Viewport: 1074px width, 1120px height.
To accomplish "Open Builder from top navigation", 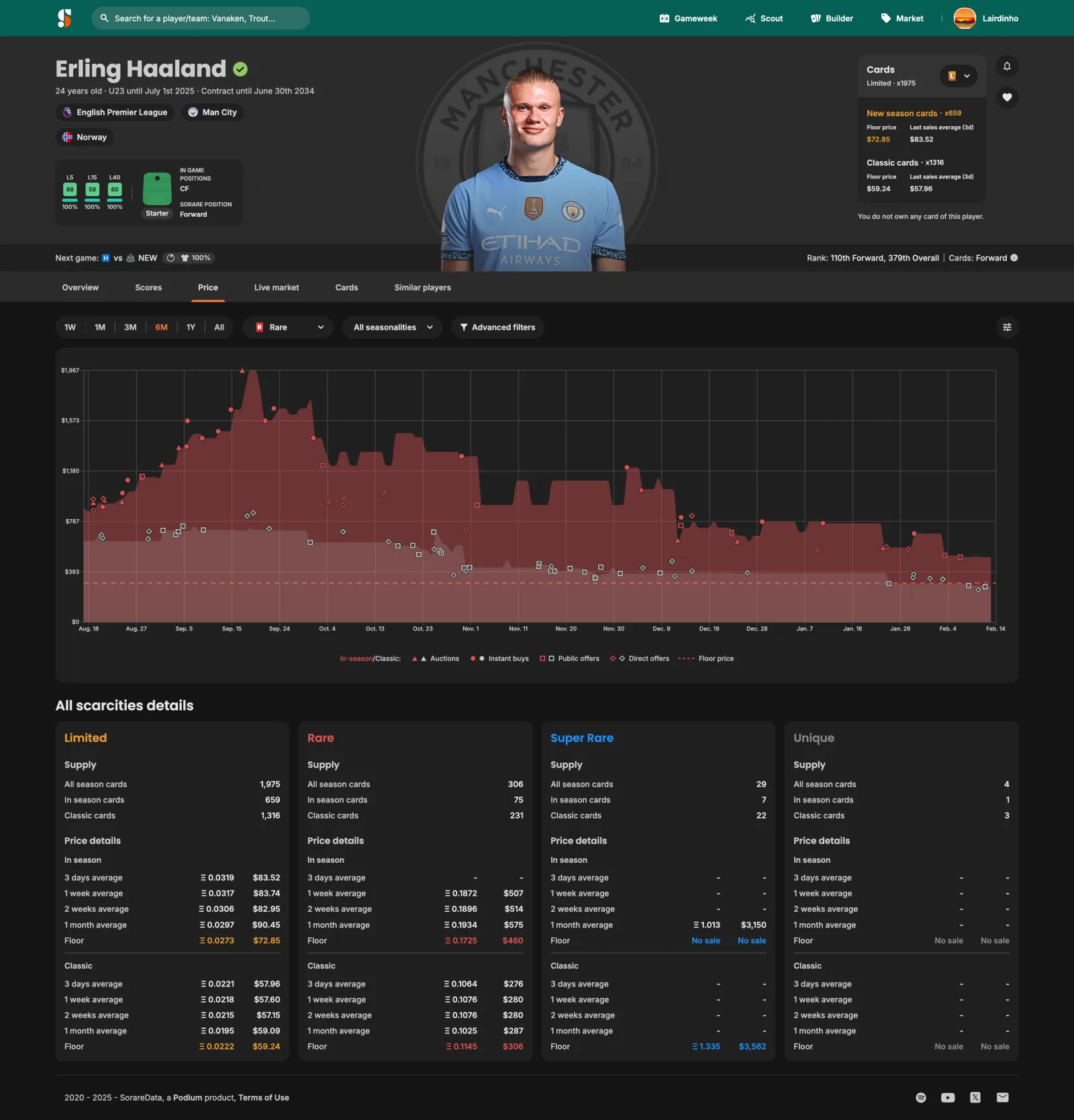I will [832, 18].
